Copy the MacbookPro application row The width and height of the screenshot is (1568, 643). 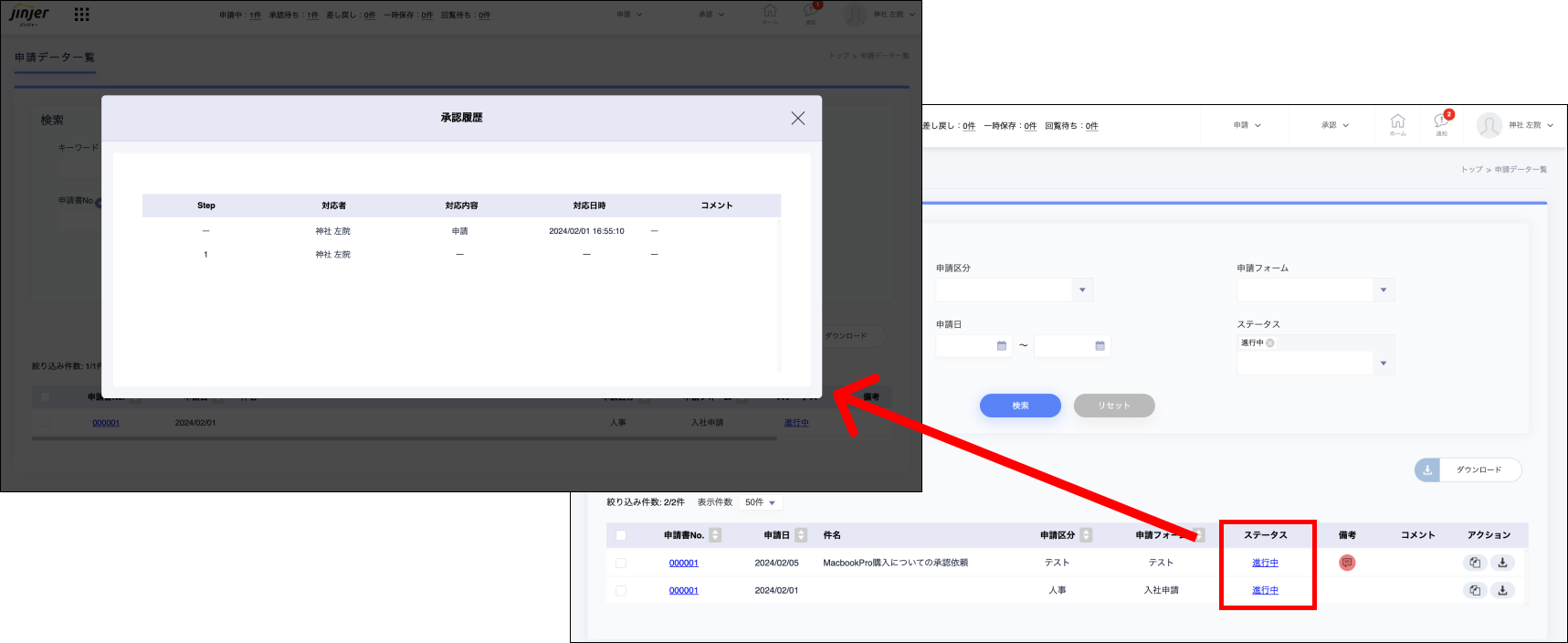coord(1475,563)
